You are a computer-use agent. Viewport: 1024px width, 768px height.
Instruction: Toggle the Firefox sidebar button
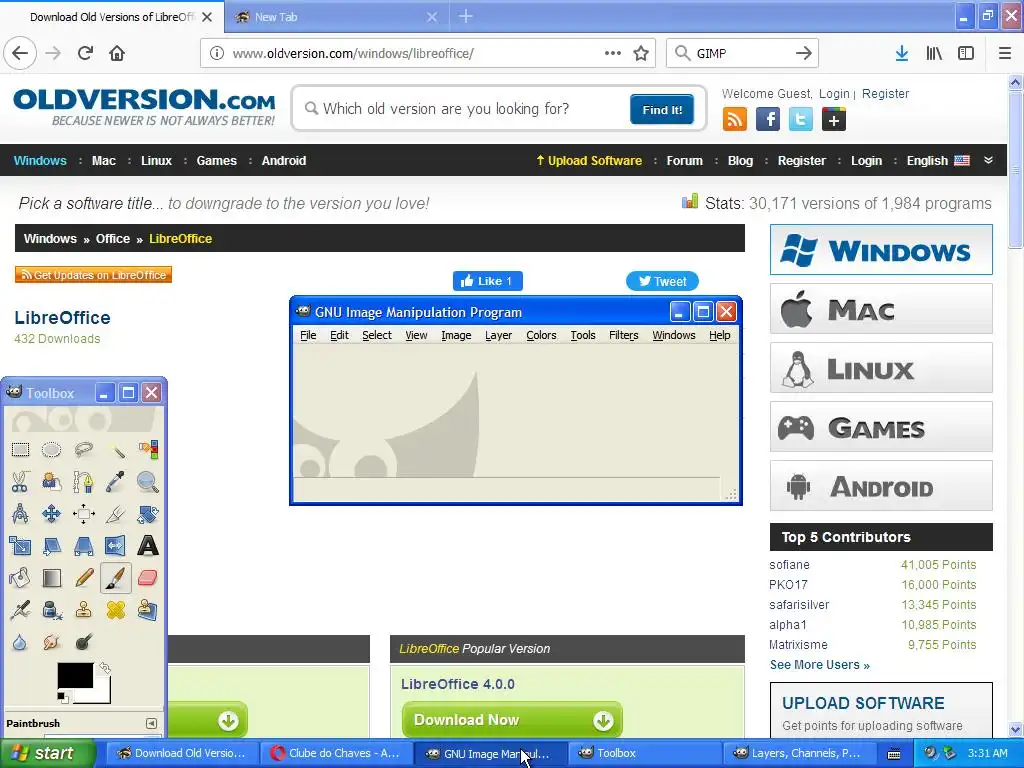(x=966, y=53)
